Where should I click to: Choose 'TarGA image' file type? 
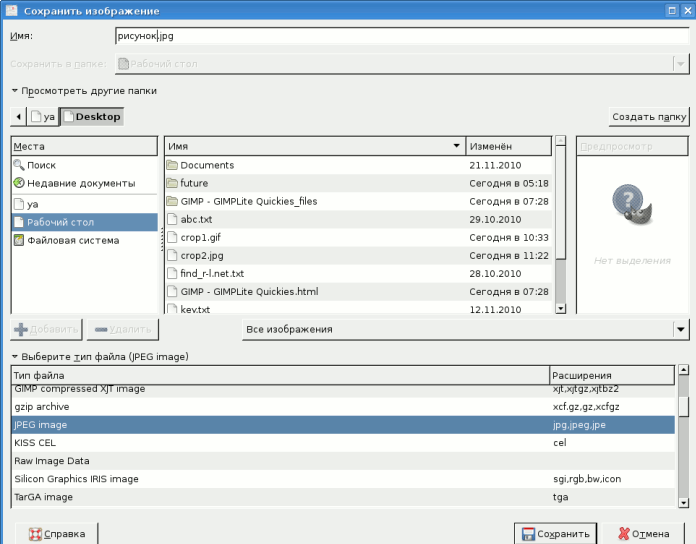click(280, 497)
